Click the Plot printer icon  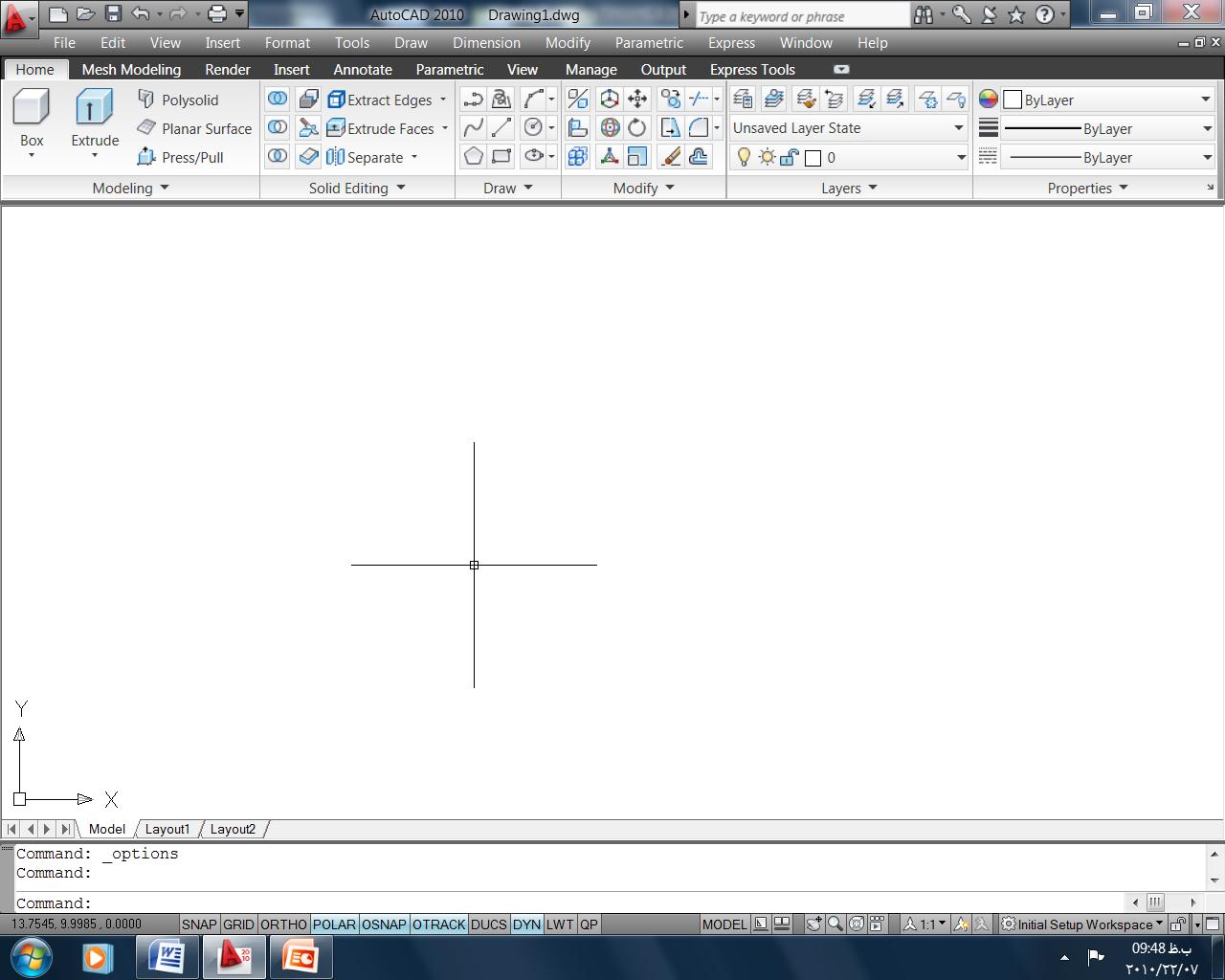click(217, 14)
